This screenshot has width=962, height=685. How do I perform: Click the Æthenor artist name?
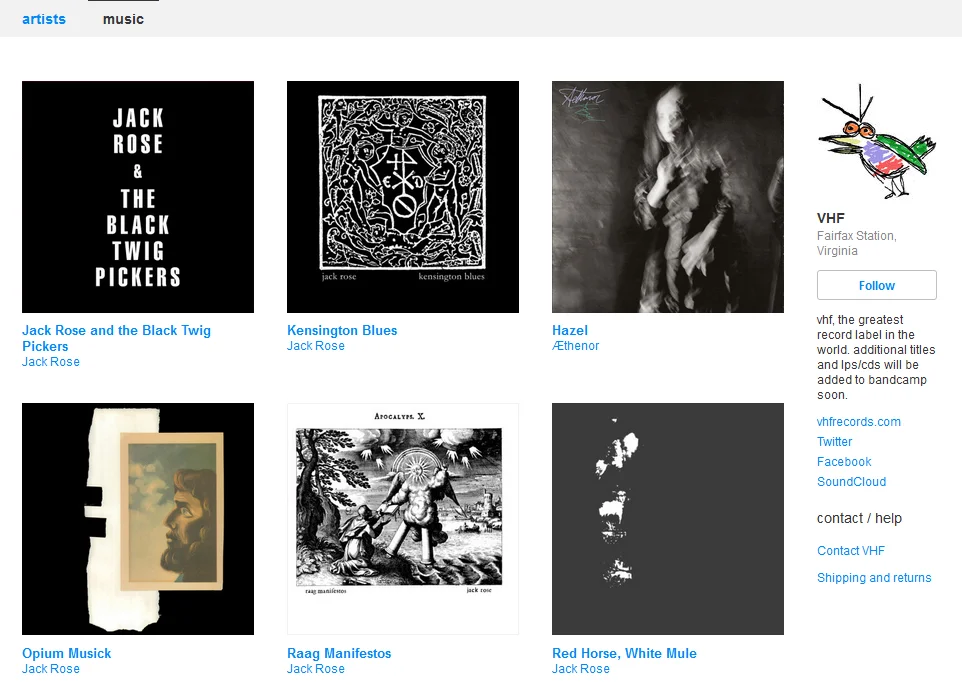[575, 346]
